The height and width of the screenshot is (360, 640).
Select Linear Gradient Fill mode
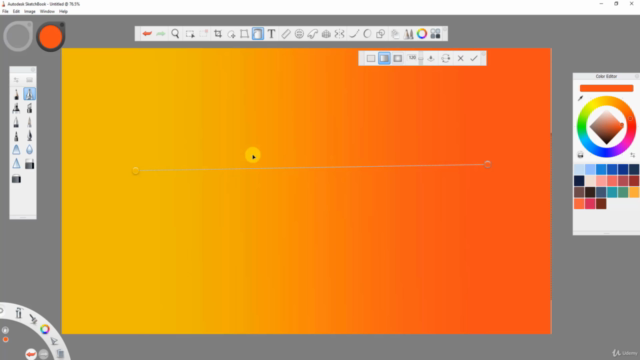384,58
